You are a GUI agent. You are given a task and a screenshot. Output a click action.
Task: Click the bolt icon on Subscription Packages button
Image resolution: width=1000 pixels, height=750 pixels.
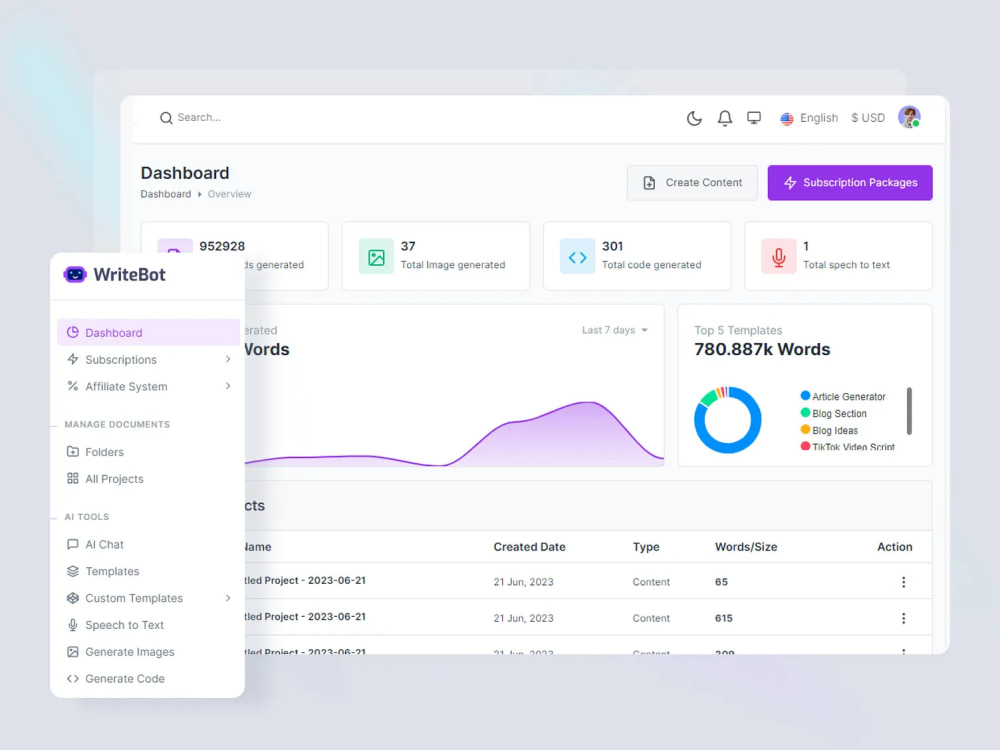(x=790, y=183)
